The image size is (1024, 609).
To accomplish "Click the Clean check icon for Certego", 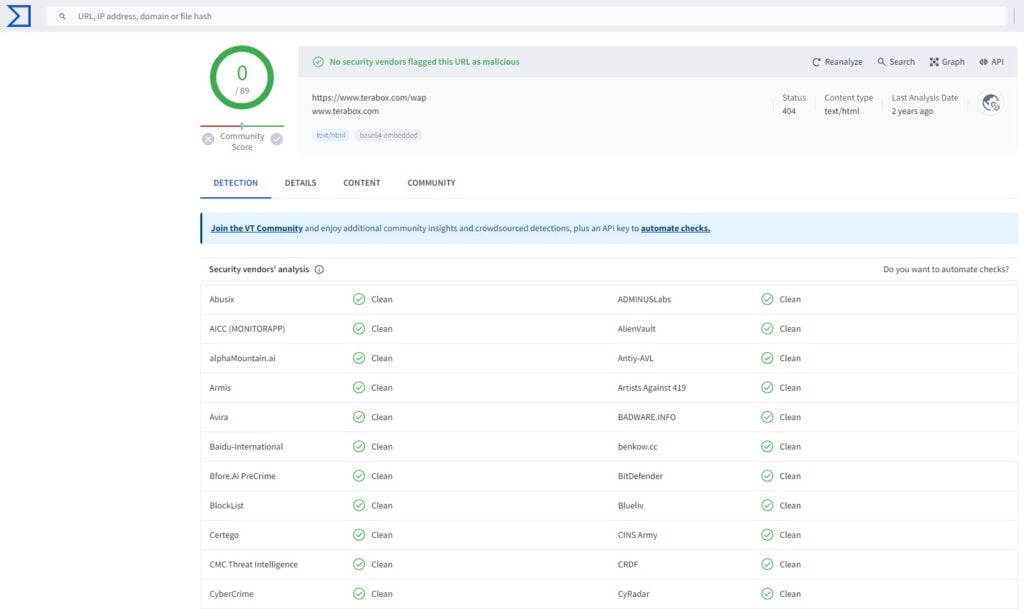I will 359,535.
